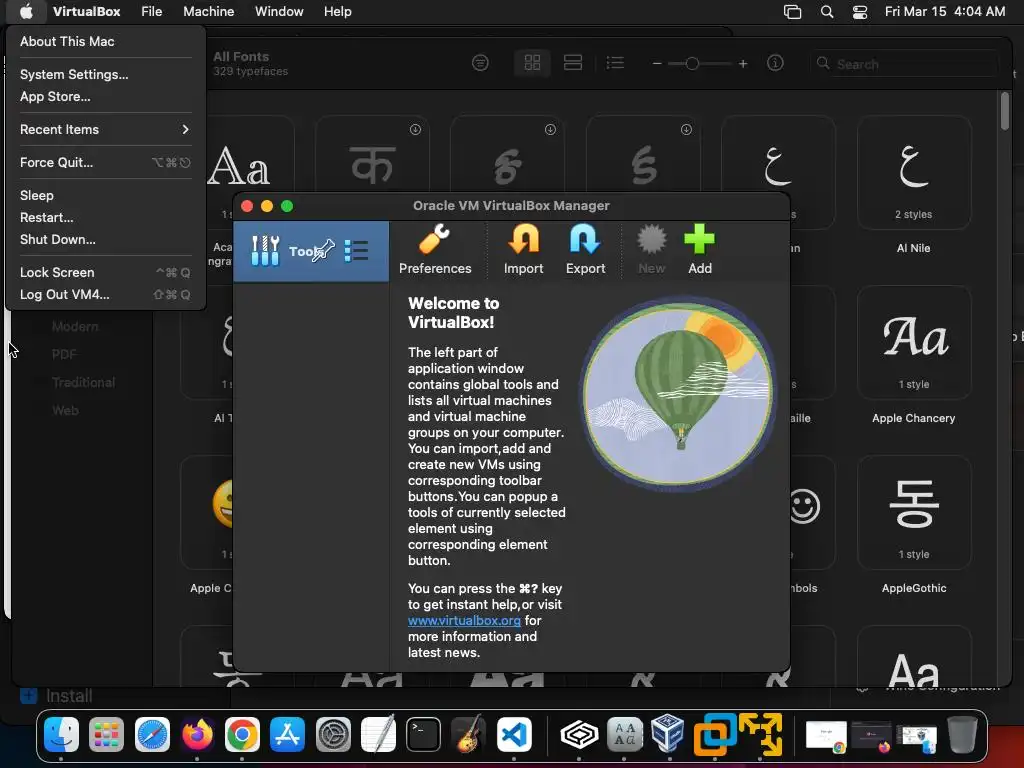Open Google Chrome from the Dock
The width and height of the screenshot is (1024, 768).
[x=242, y=735]
